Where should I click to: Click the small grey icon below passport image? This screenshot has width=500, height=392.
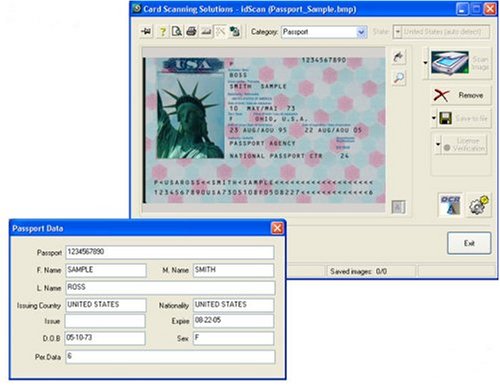[x=398, y=207]
